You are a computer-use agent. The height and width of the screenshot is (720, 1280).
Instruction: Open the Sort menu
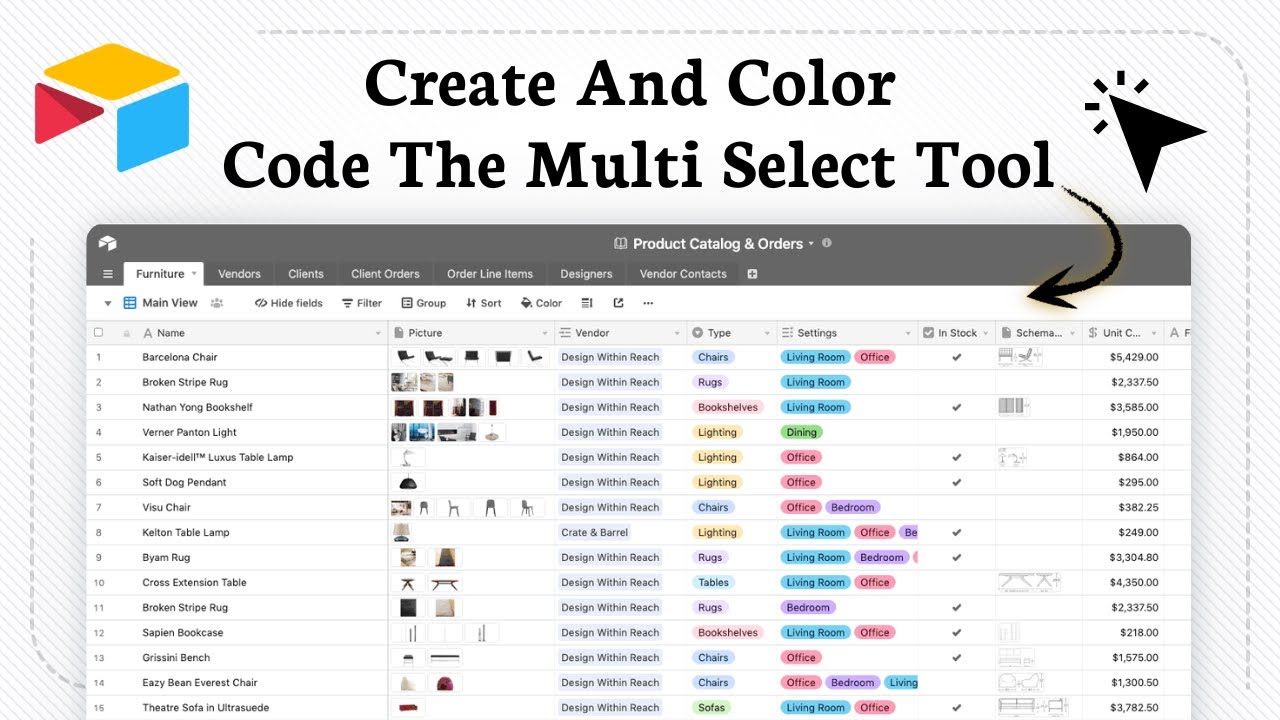click(484, 303)
